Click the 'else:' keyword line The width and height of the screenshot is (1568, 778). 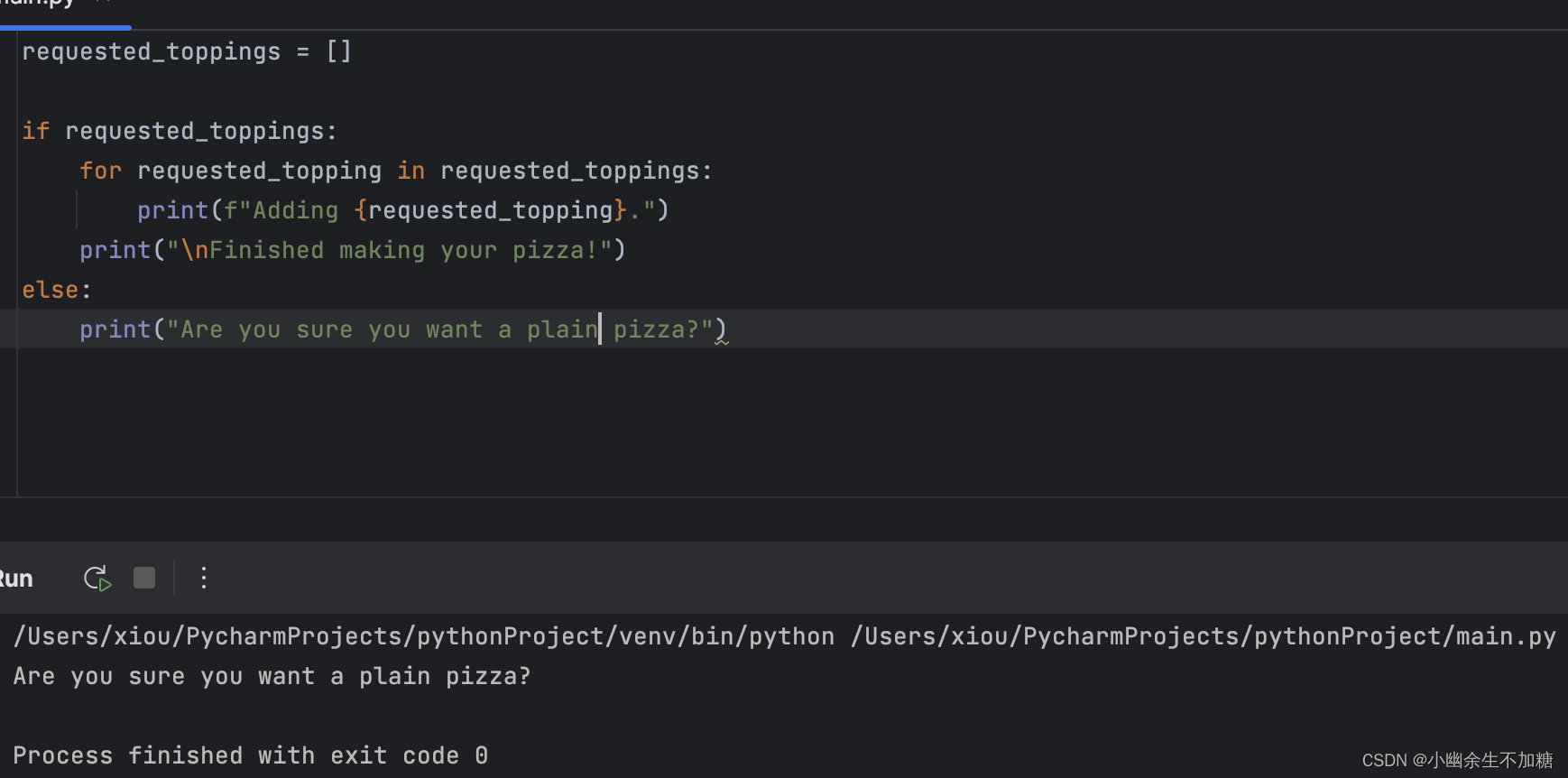point(57,290)
